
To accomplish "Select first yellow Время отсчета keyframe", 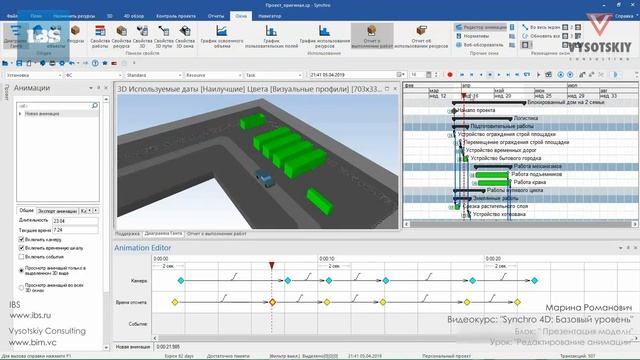I will tap(175, 302).
